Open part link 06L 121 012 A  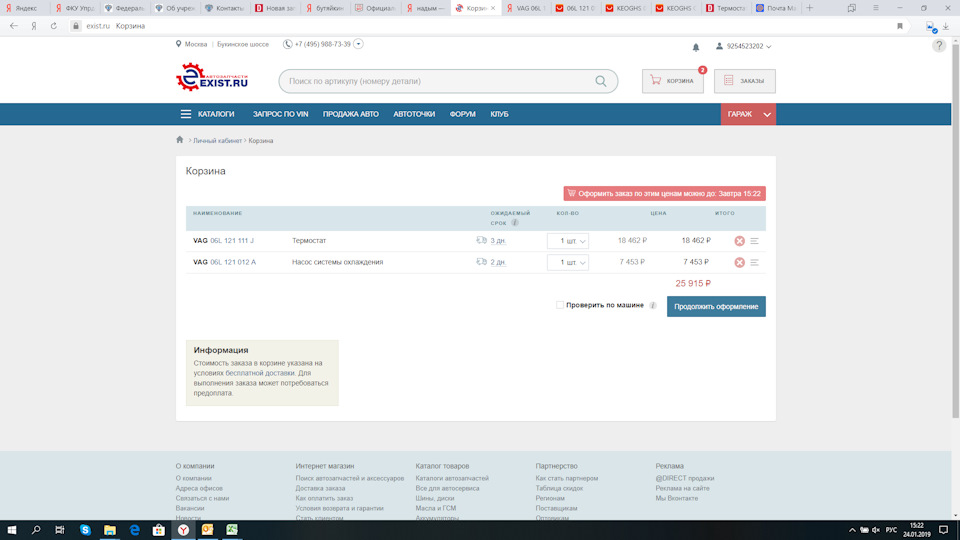[233, 262]
